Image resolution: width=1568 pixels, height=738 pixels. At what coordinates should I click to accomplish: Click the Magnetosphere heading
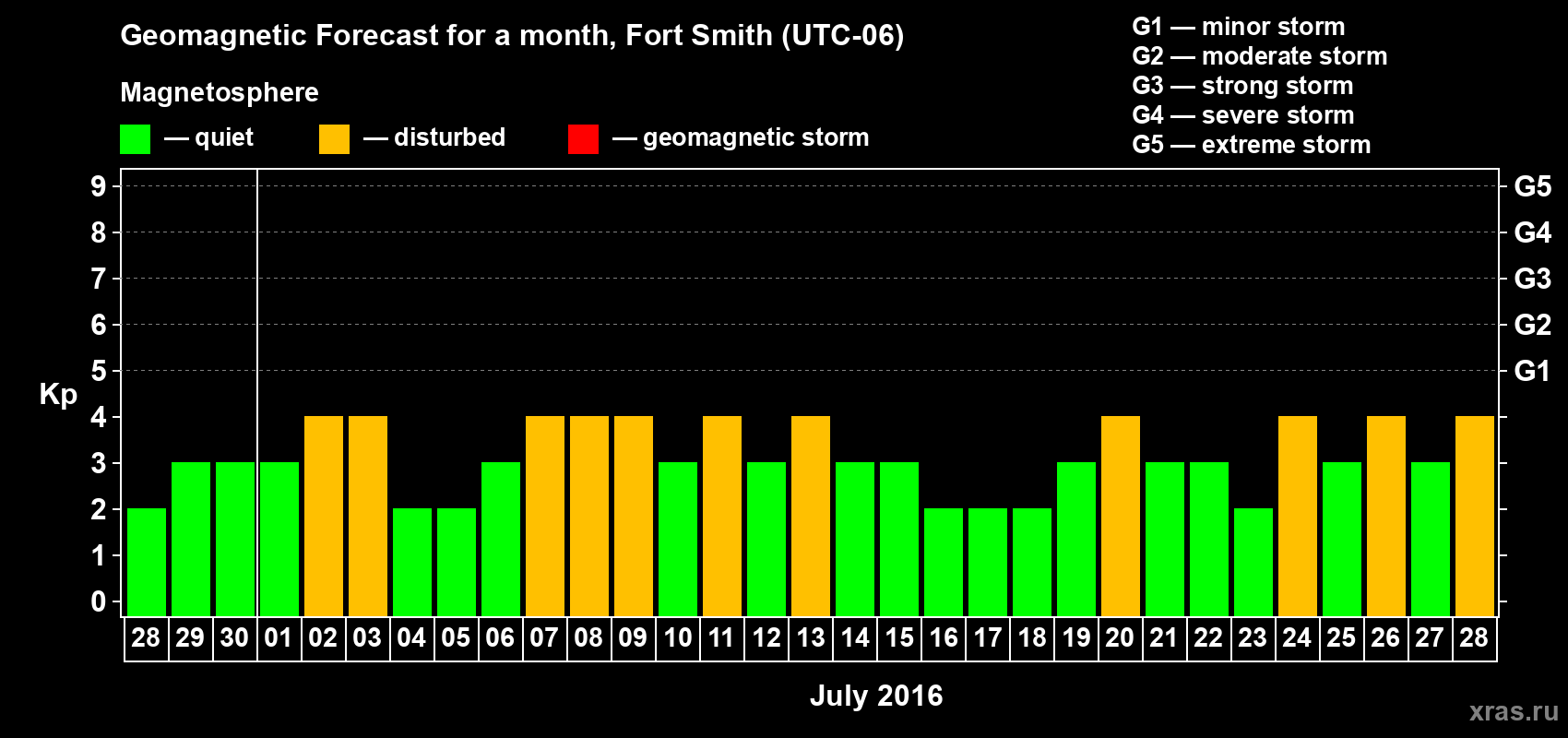click(220, 92)
